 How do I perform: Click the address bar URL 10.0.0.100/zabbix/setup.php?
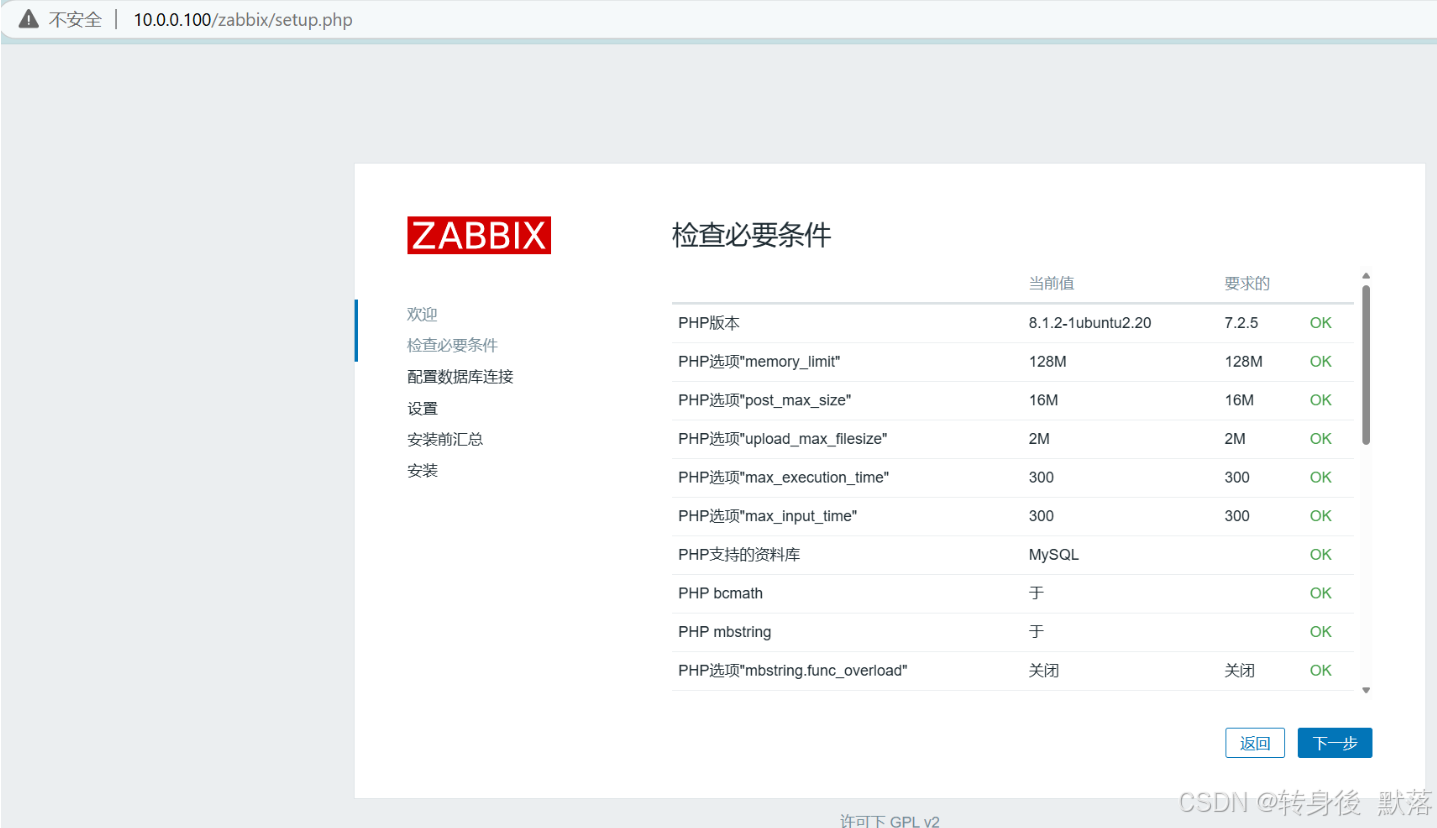click(243, 20)
